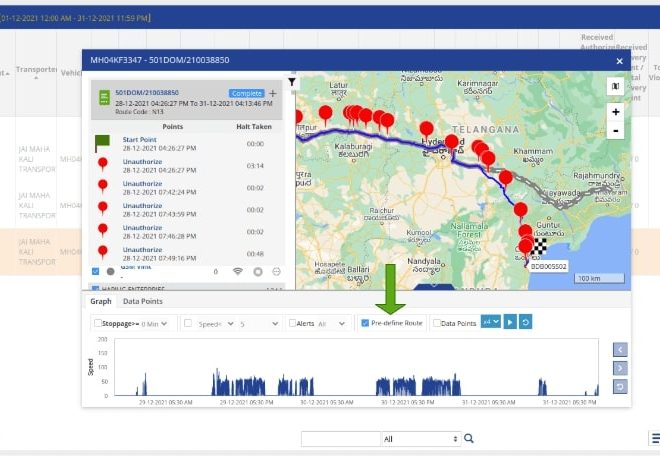Click the plus icon beside Complete badge

click(x=273, y=93)
